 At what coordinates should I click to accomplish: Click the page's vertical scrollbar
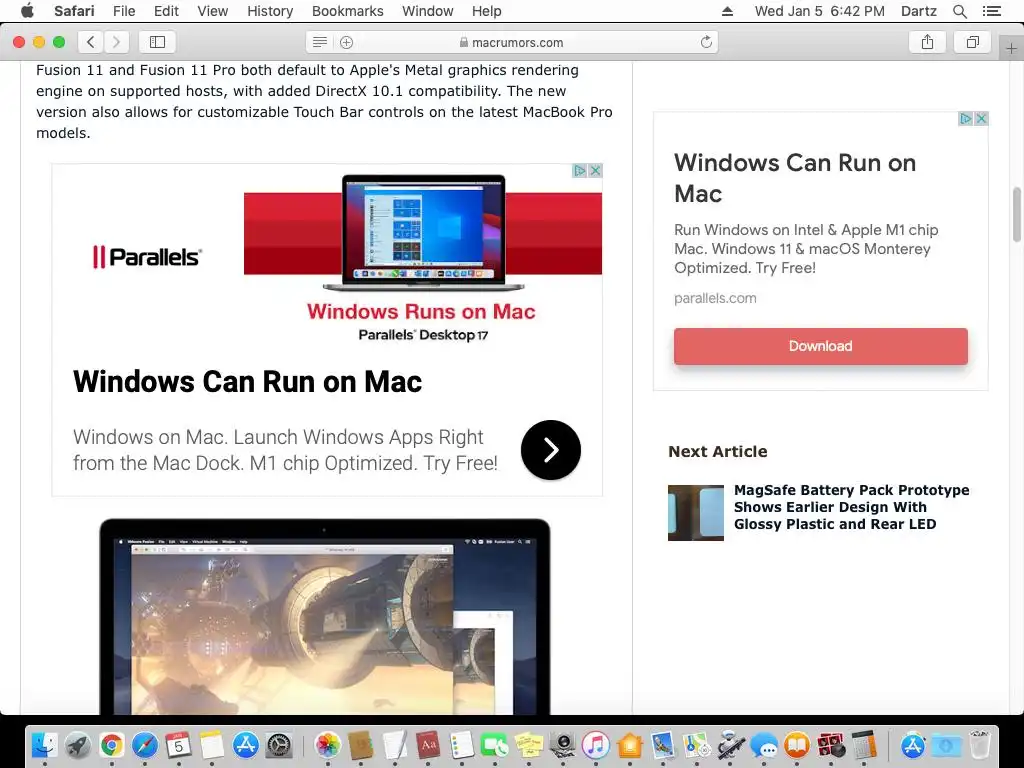click(x=1017, y=215)
